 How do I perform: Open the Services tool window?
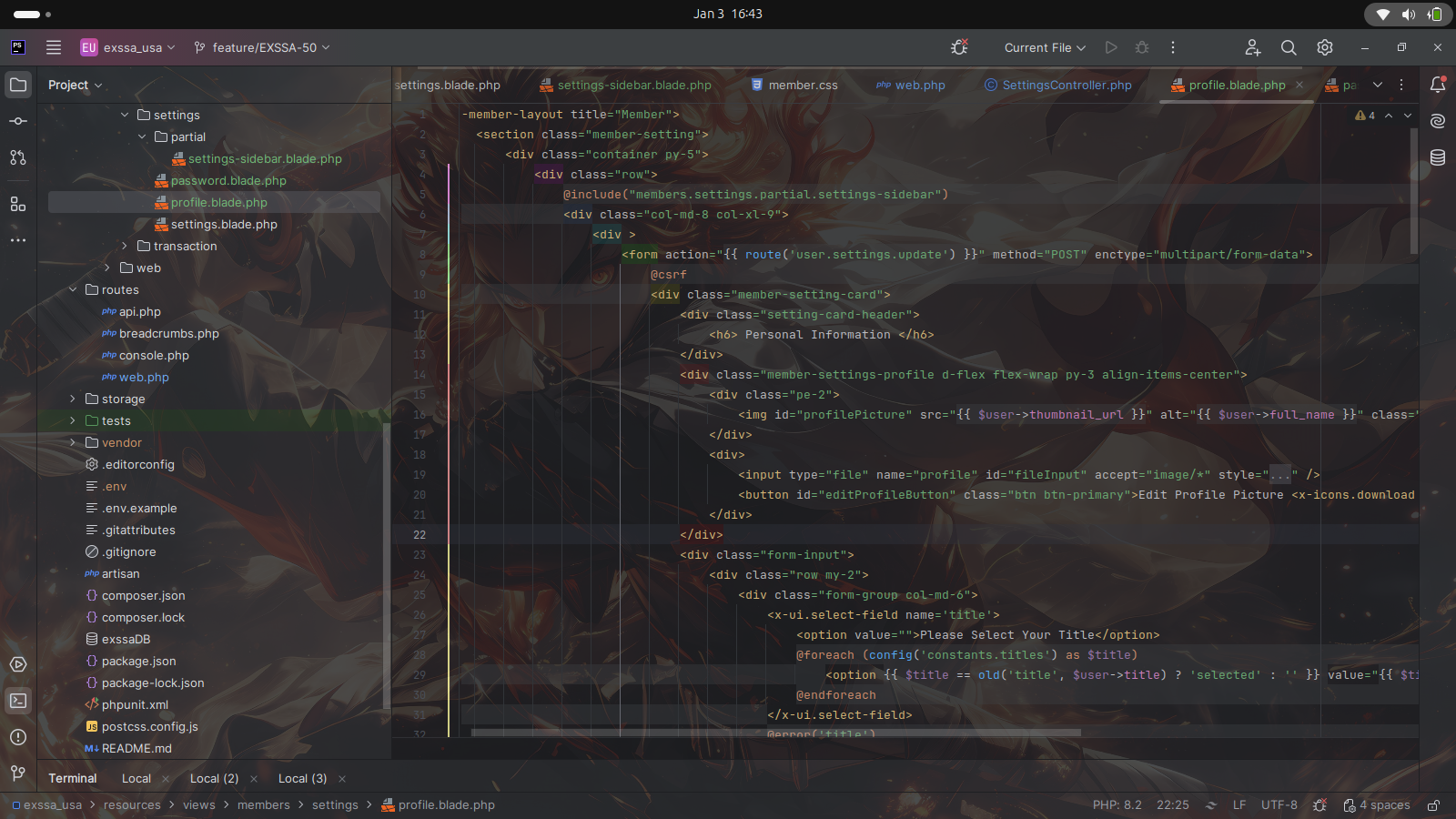(x=18, y=664)
